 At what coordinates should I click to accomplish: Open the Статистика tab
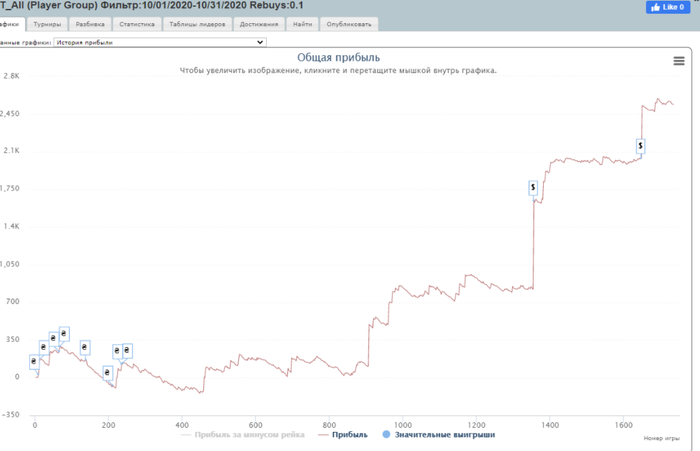[137, 24]
